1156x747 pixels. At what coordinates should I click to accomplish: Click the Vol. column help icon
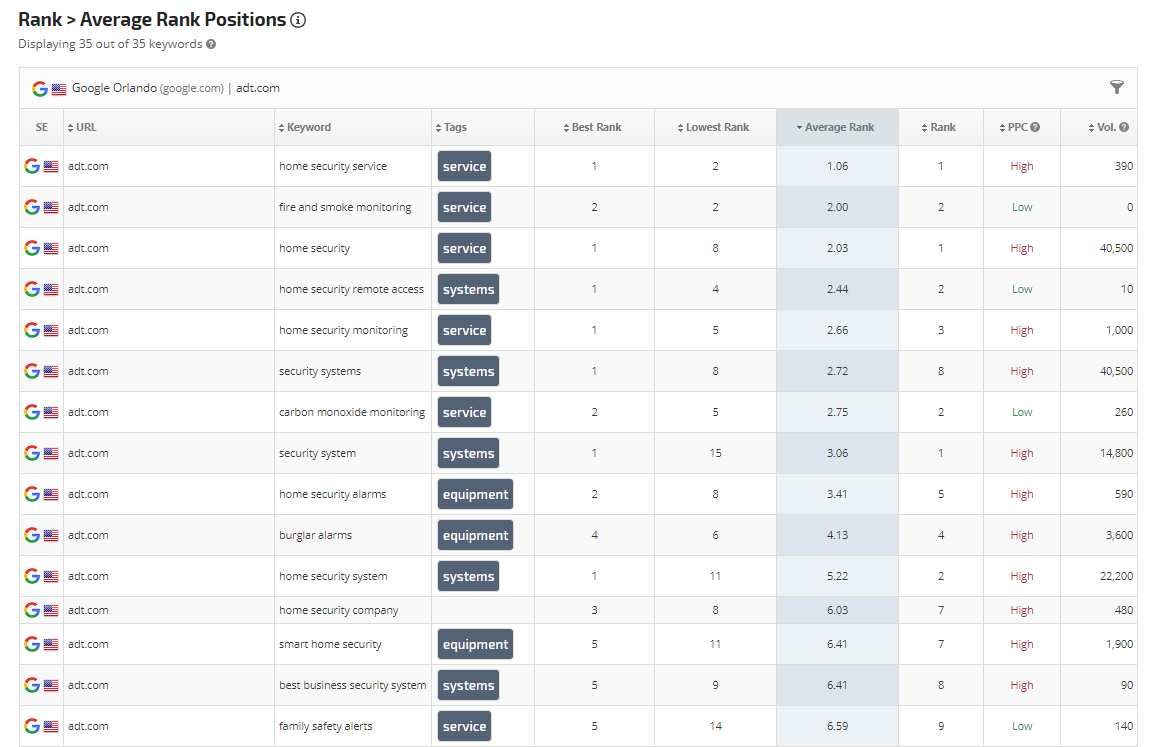(1124, 127)
